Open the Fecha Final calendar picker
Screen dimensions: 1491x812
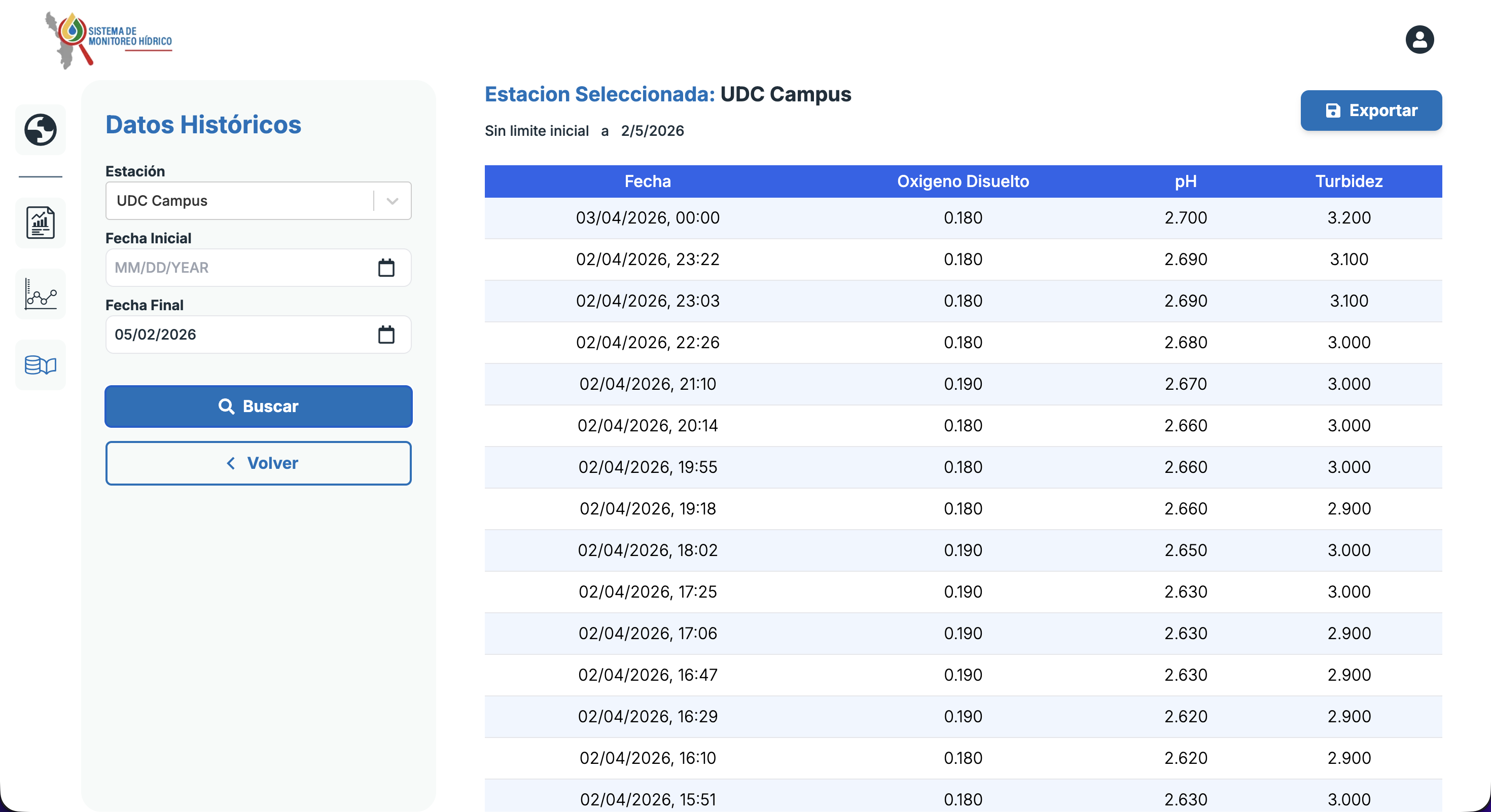click(x=386, y=335)
